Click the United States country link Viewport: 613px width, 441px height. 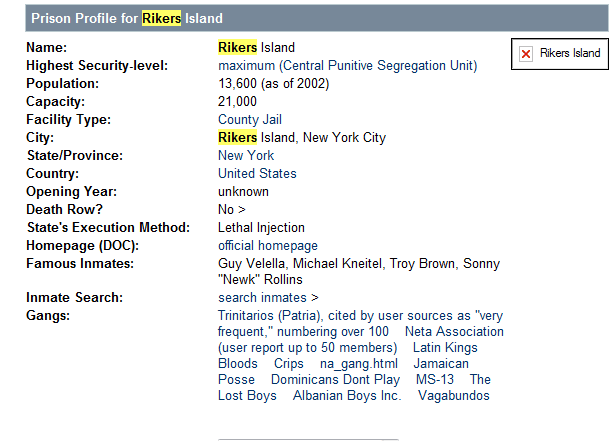257,174
